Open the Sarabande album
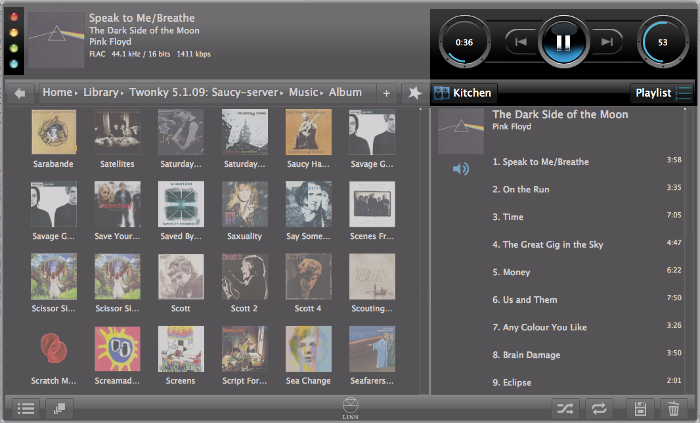Screen dimensions: 700x423 54,139
